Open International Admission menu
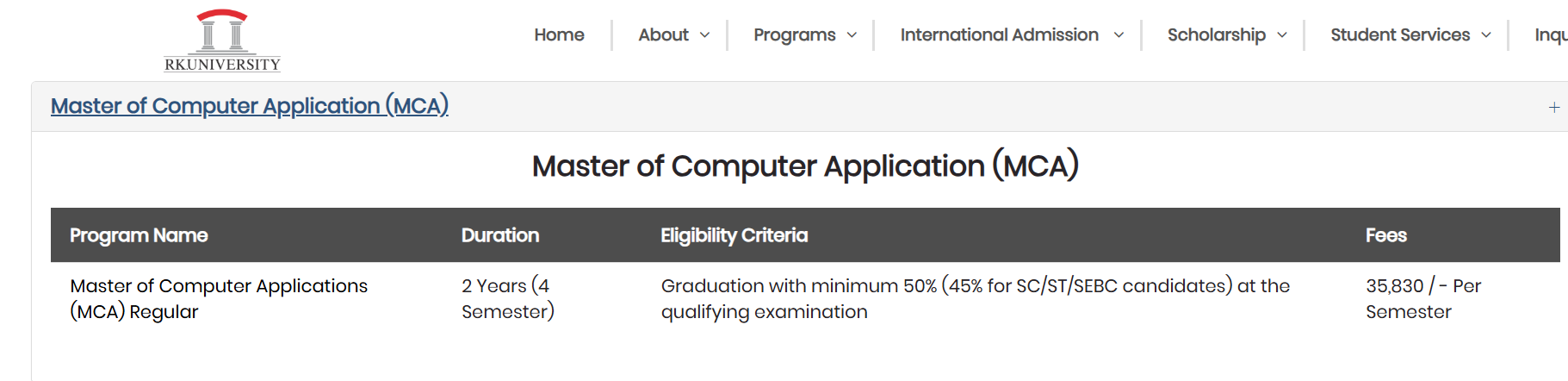This screenshot has height=381, width=1568. pos(1000,34)
